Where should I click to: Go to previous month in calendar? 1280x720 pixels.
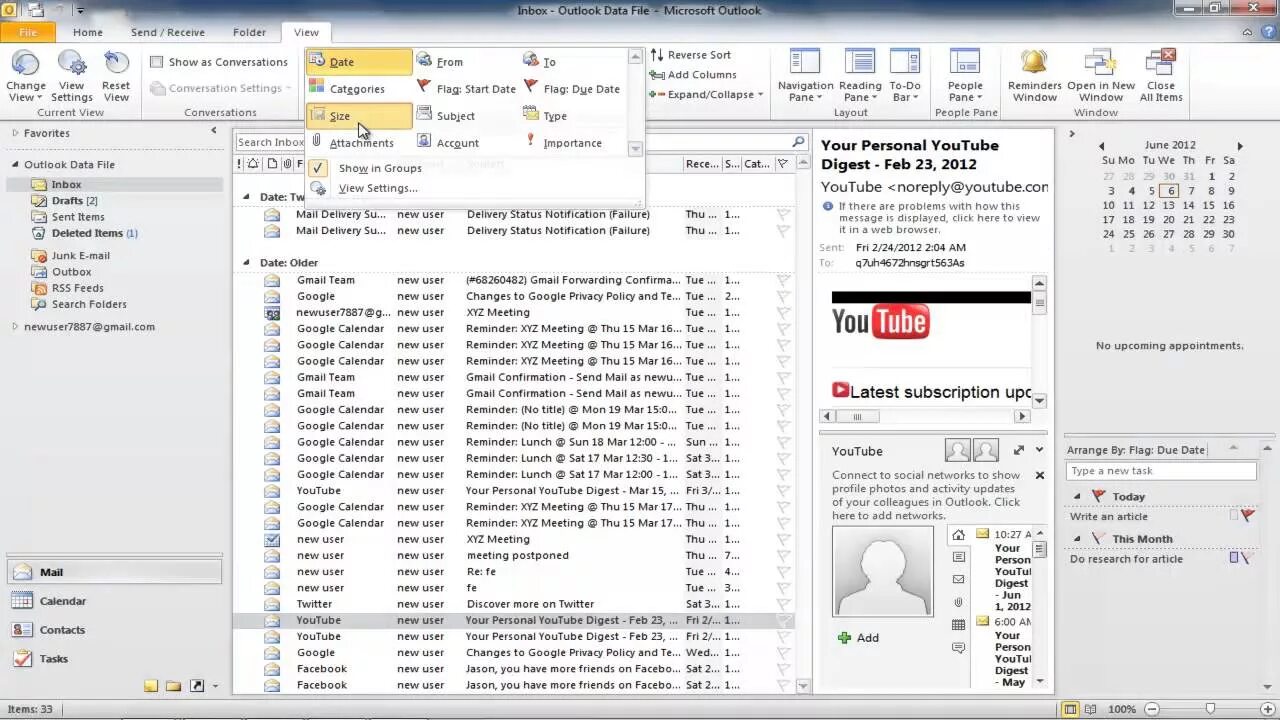point(1102,146)
